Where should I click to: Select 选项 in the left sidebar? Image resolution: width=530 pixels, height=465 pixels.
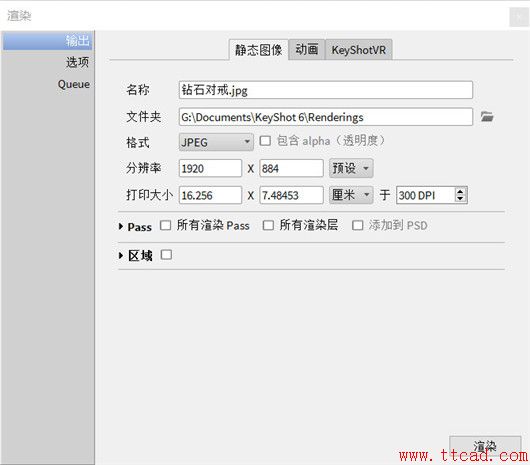click(x=77, y=62)
